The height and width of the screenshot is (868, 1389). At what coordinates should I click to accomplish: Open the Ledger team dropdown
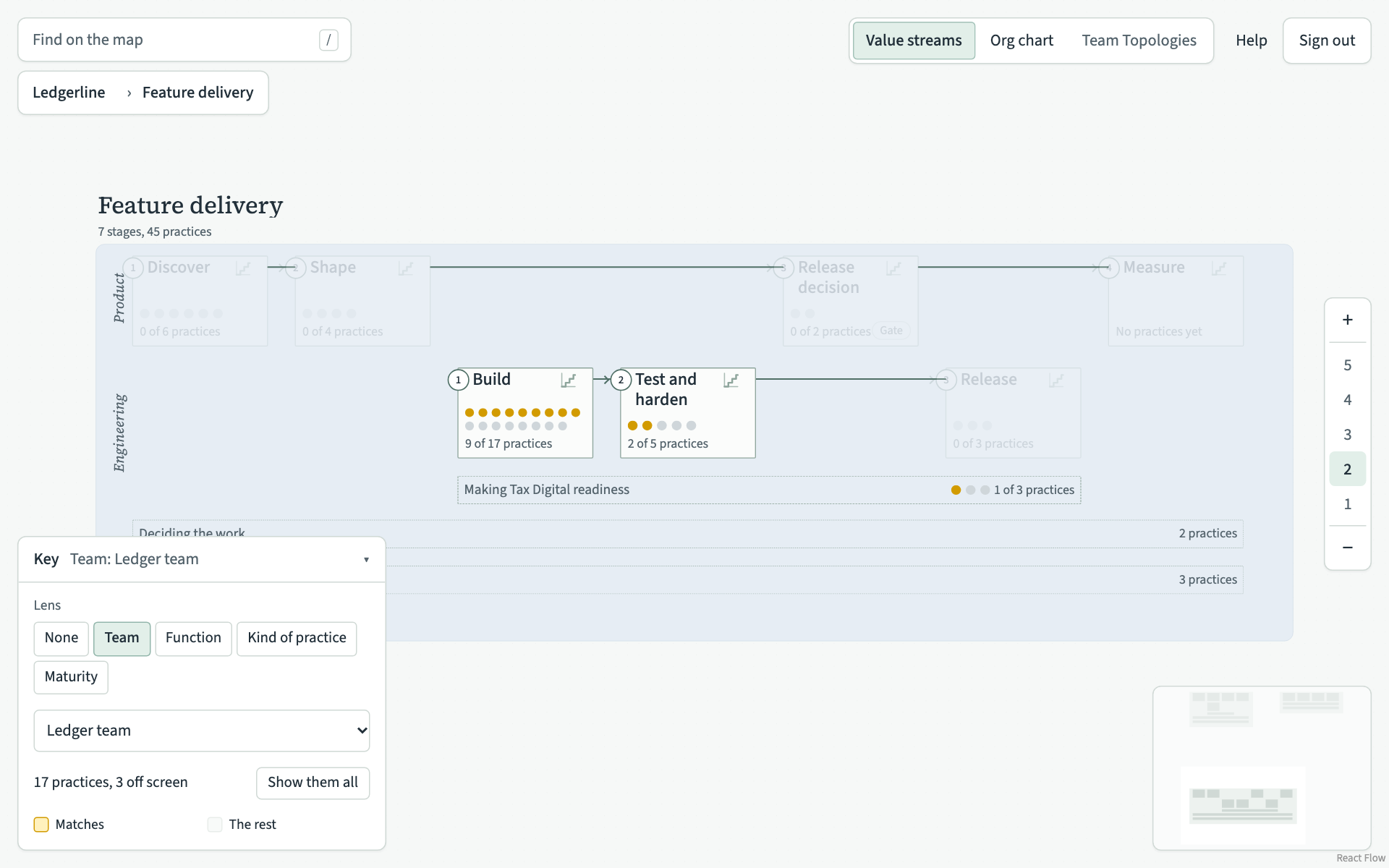point(202,731)
